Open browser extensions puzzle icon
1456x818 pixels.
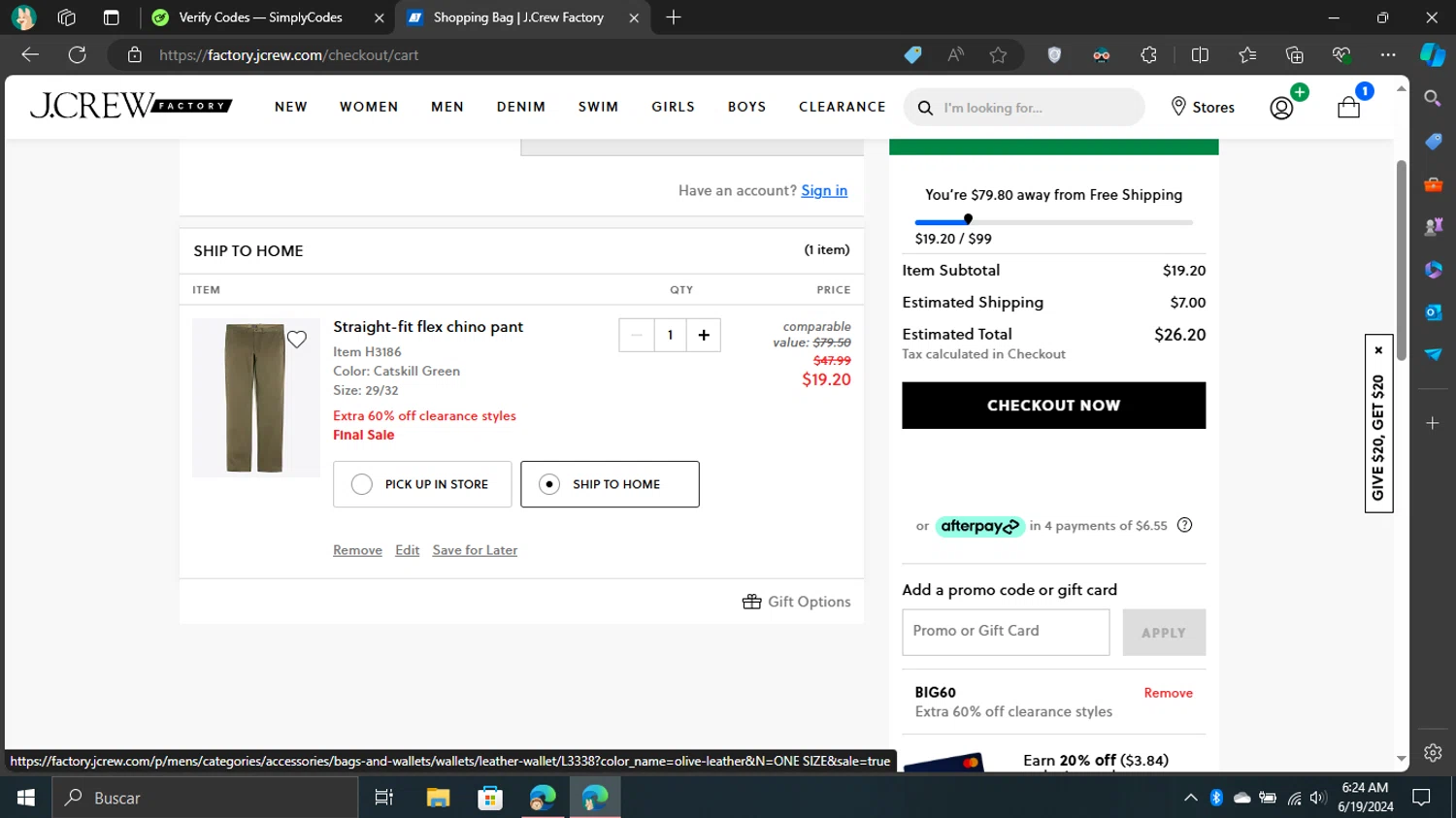point(1148,55)
